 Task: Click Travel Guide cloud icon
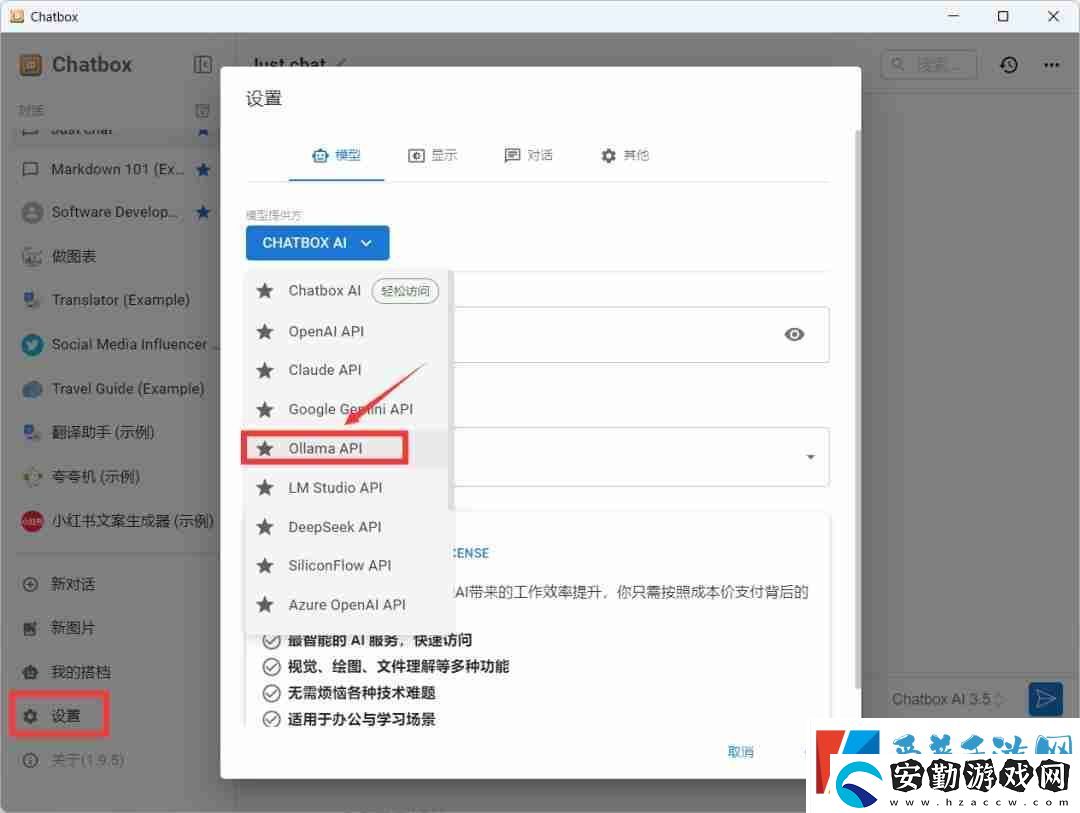[x=32, y=389]
